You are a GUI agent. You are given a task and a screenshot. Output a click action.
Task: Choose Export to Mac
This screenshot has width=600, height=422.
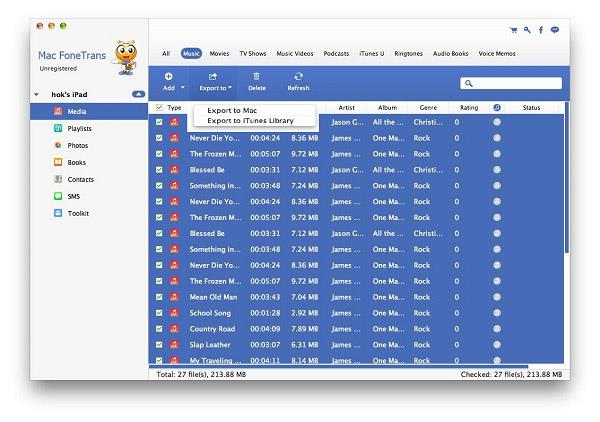coord(232,111)
